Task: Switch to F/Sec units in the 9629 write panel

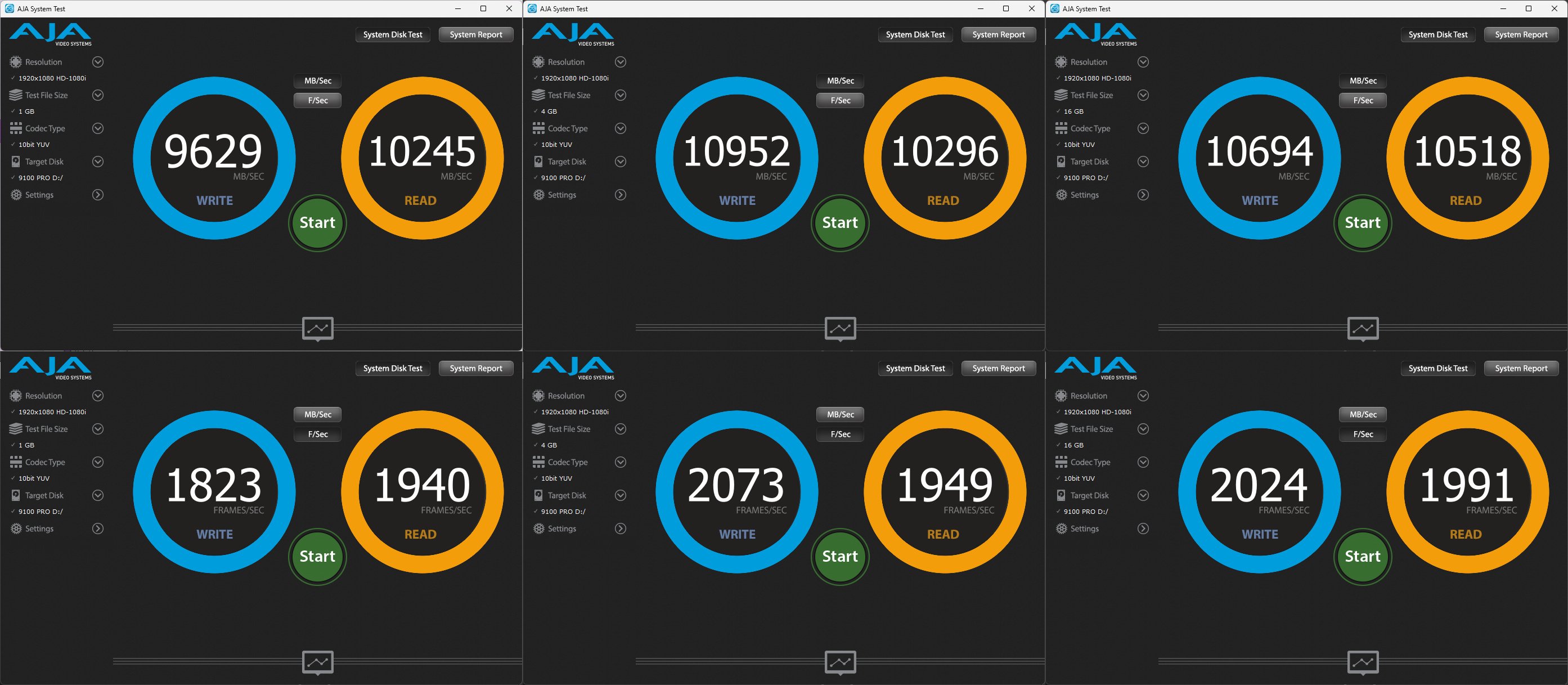Action: (x=318, y=100)
